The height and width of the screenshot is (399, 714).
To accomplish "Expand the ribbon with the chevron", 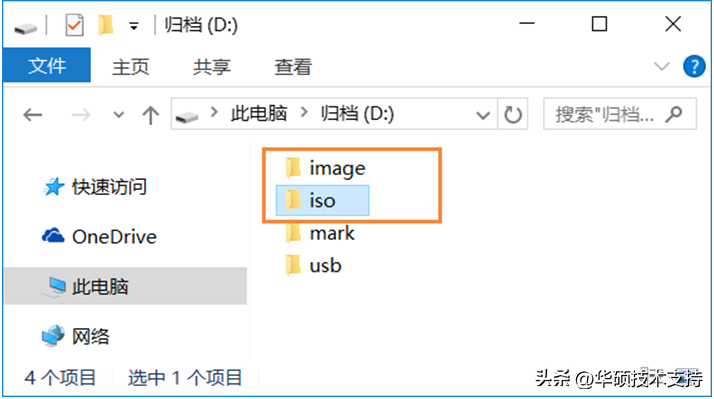I will (662, 66).
